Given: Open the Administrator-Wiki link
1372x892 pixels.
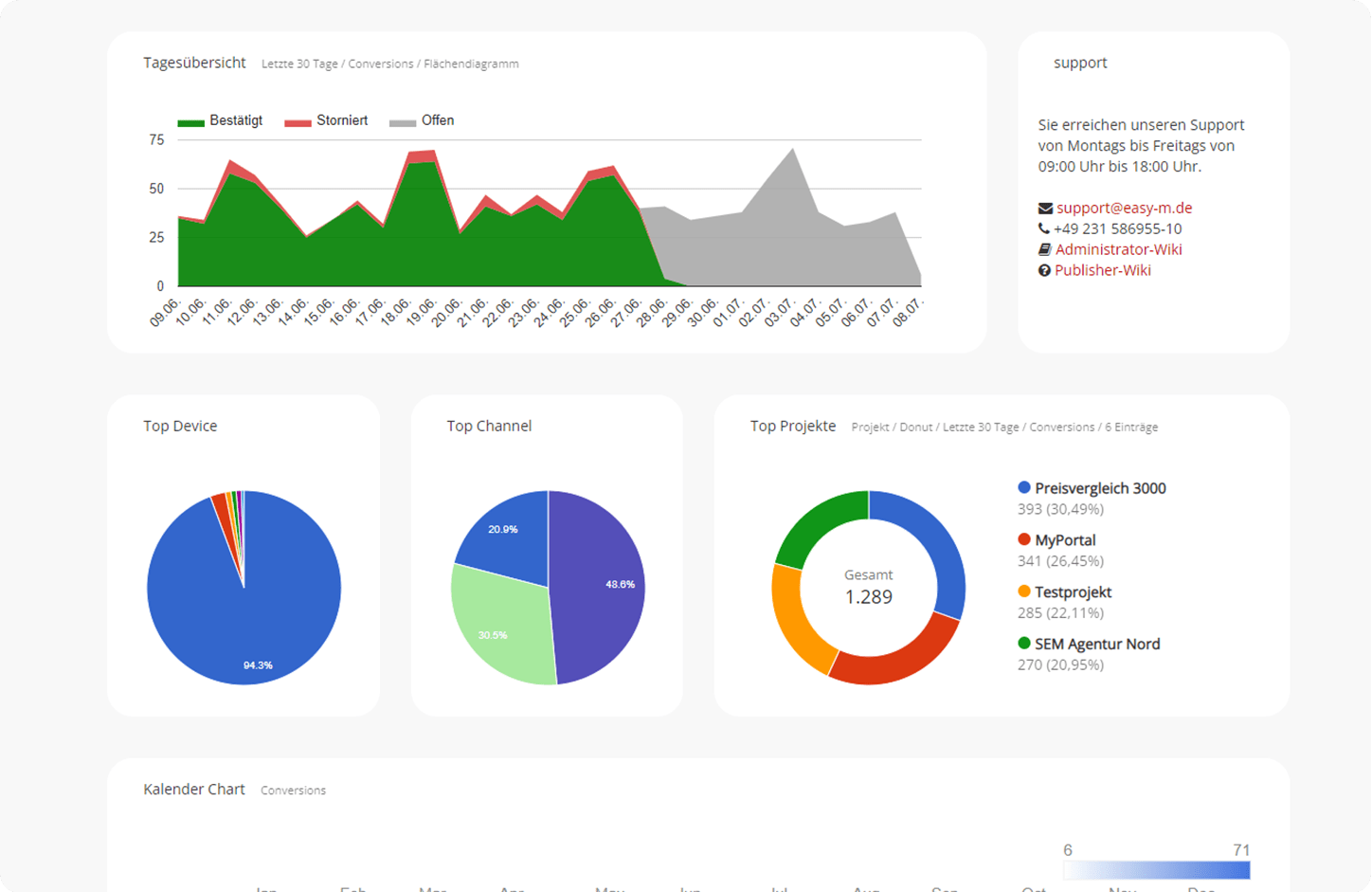Looking at the screenshot, I should [1118, 250].
